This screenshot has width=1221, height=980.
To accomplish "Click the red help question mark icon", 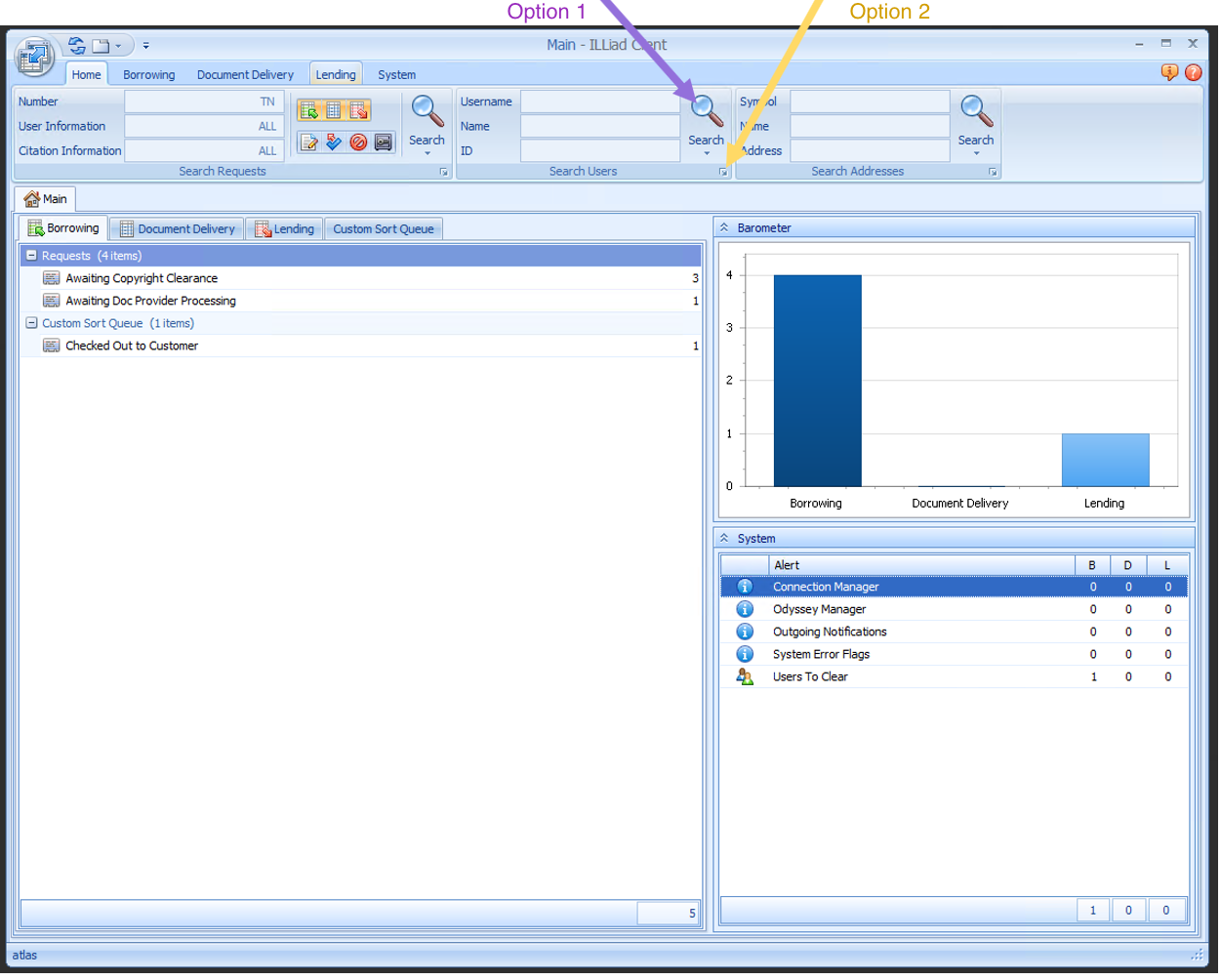I will click(1193, 72).
